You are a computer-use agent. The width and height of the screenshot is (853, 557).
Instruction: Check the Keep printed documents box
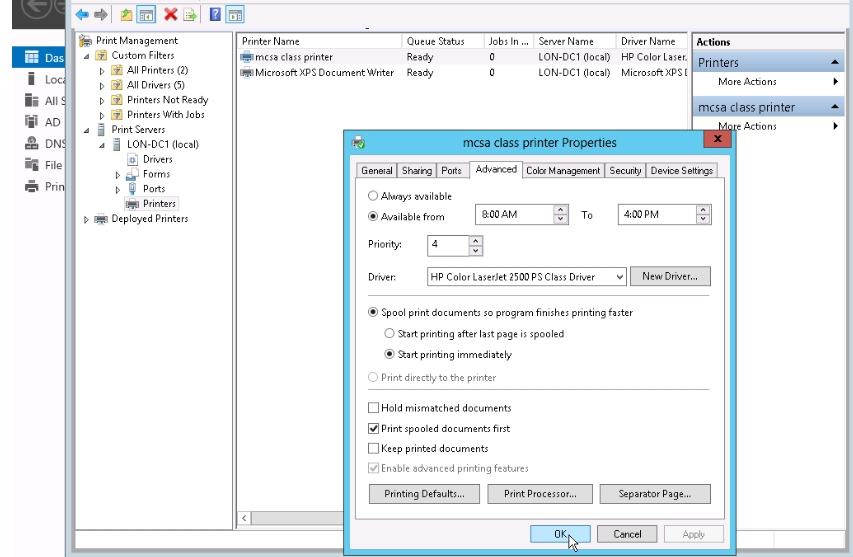coord(374,449)
